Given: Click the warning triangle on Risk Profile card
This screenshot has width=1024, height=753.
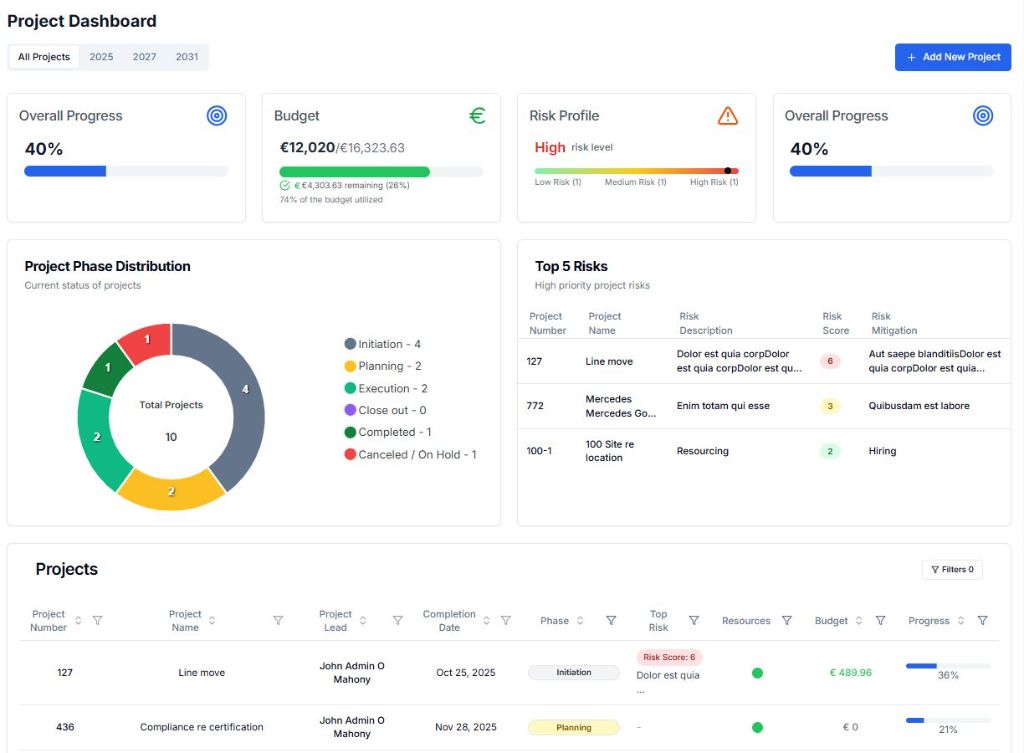Looking at the screenshot, I should click(x=729, y=115).
